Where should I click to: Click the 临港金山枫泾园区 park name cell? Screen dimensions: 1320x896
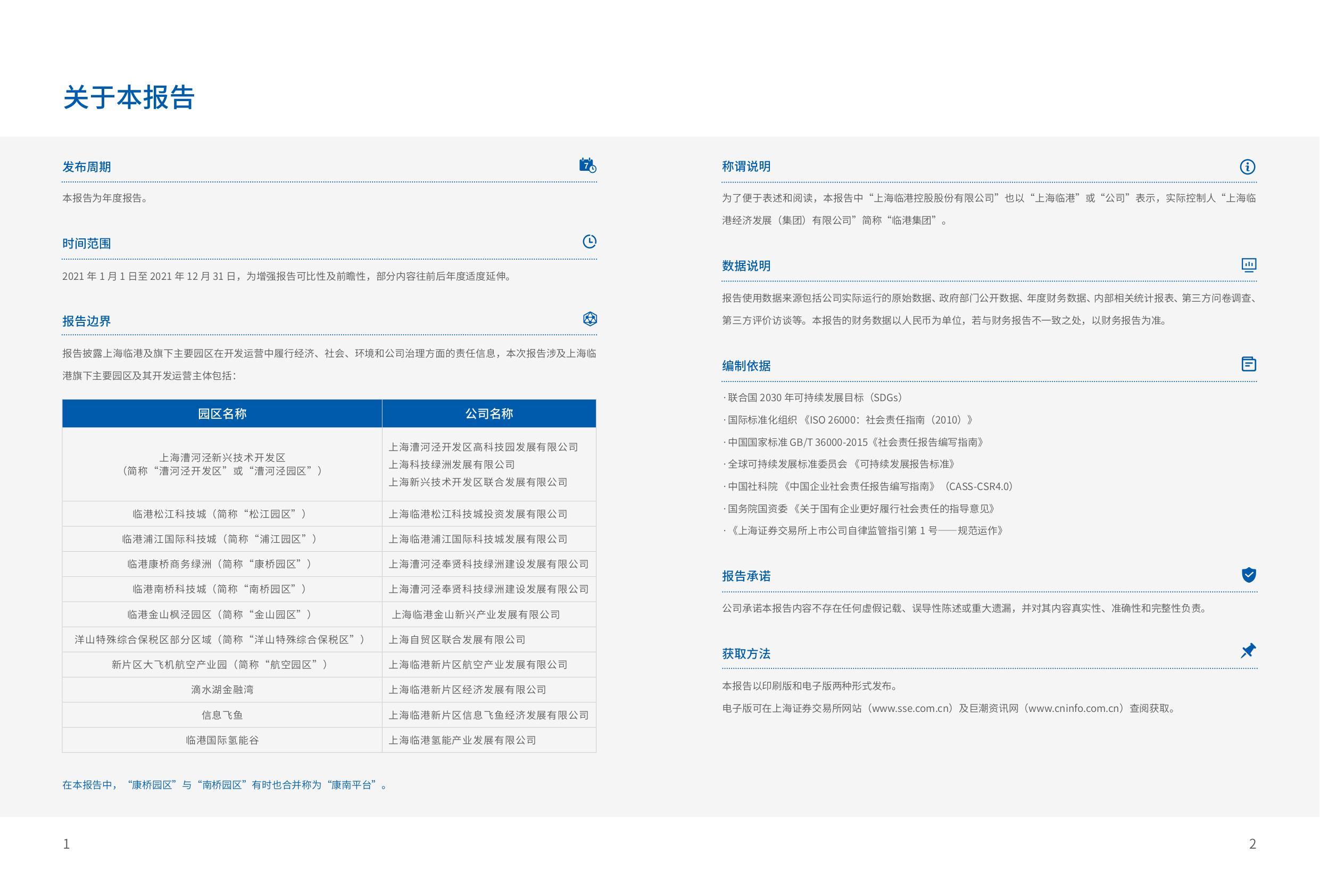(222, 615)
